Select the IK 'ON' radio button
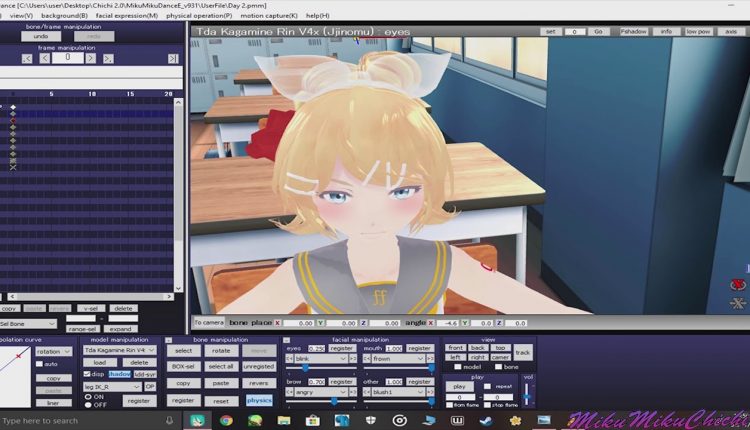The width and height of the screenshot is (750, 430). click(x=88, y=397)
